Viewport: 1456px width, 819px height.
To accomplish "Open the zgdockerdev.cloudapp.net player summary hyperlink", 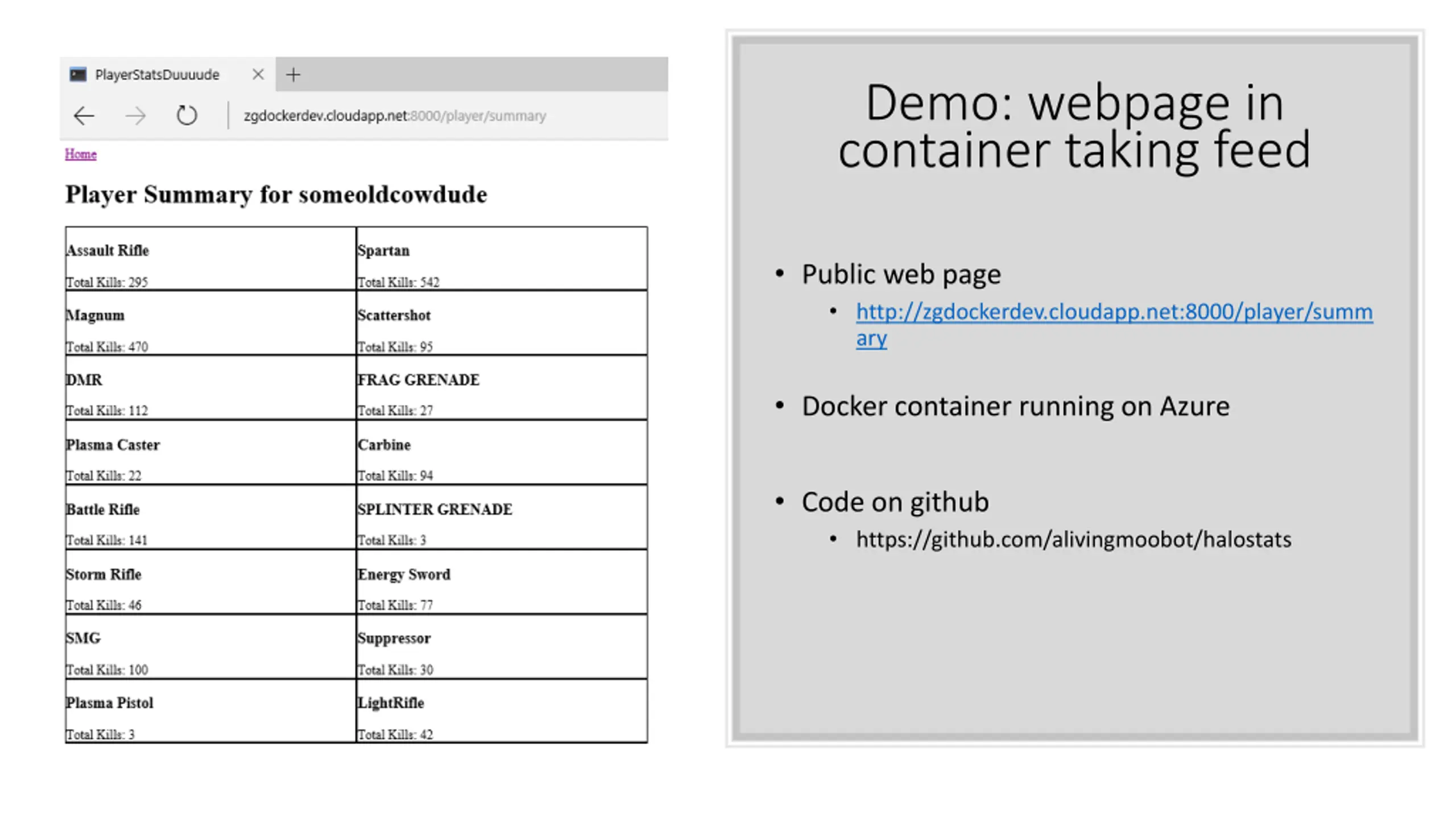I will pyautogui.click(x=1114, y=325).
